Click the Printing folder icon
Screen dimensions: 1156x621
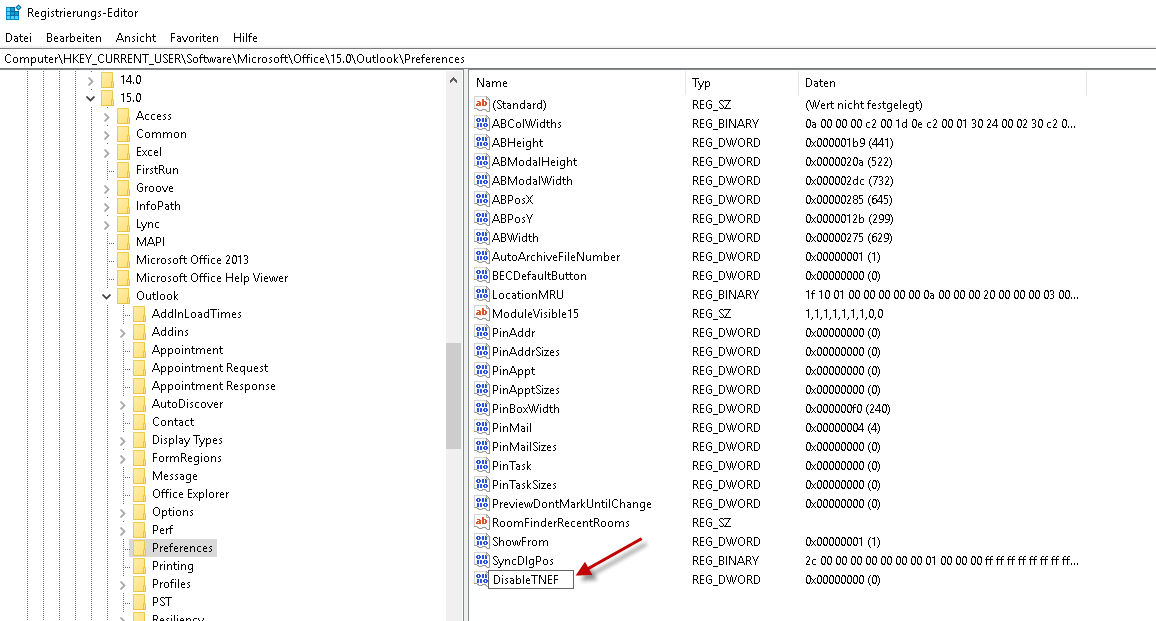click(139, 566)
